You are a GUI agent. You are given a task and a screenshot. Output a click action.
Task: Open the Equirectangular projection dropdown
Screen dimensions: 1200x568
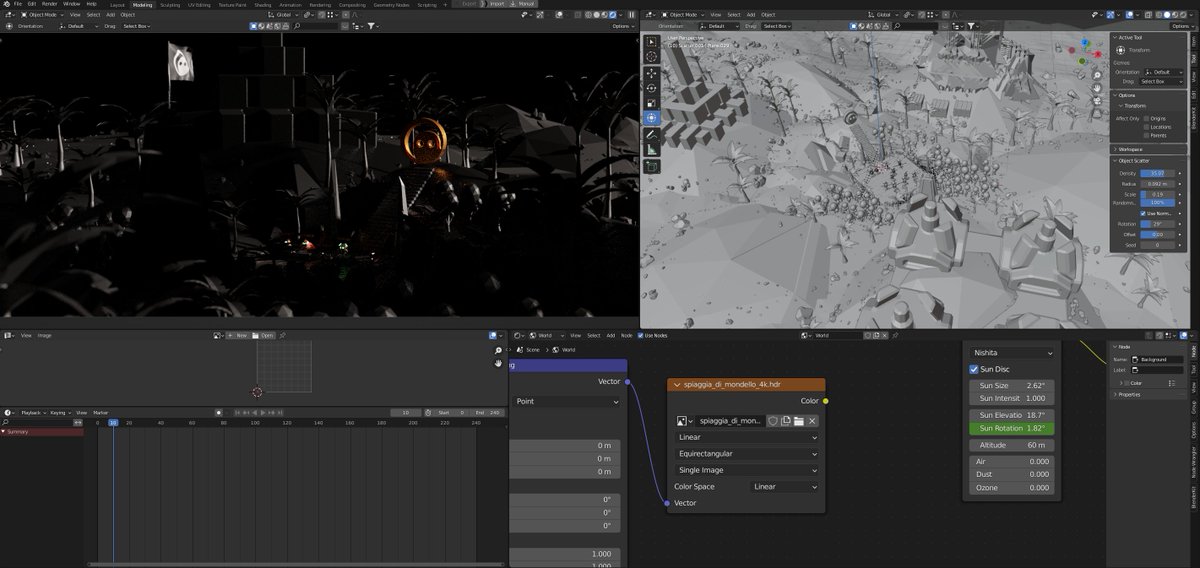point(747,453)
